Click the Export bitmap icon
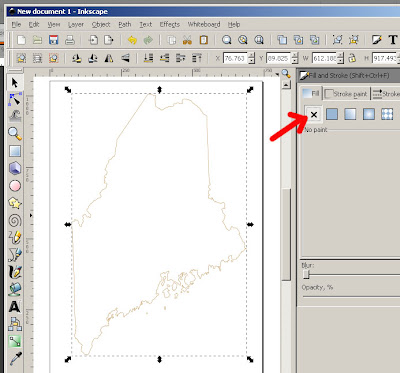The width and height of the screenshot is (400, 373). [109, 40]
